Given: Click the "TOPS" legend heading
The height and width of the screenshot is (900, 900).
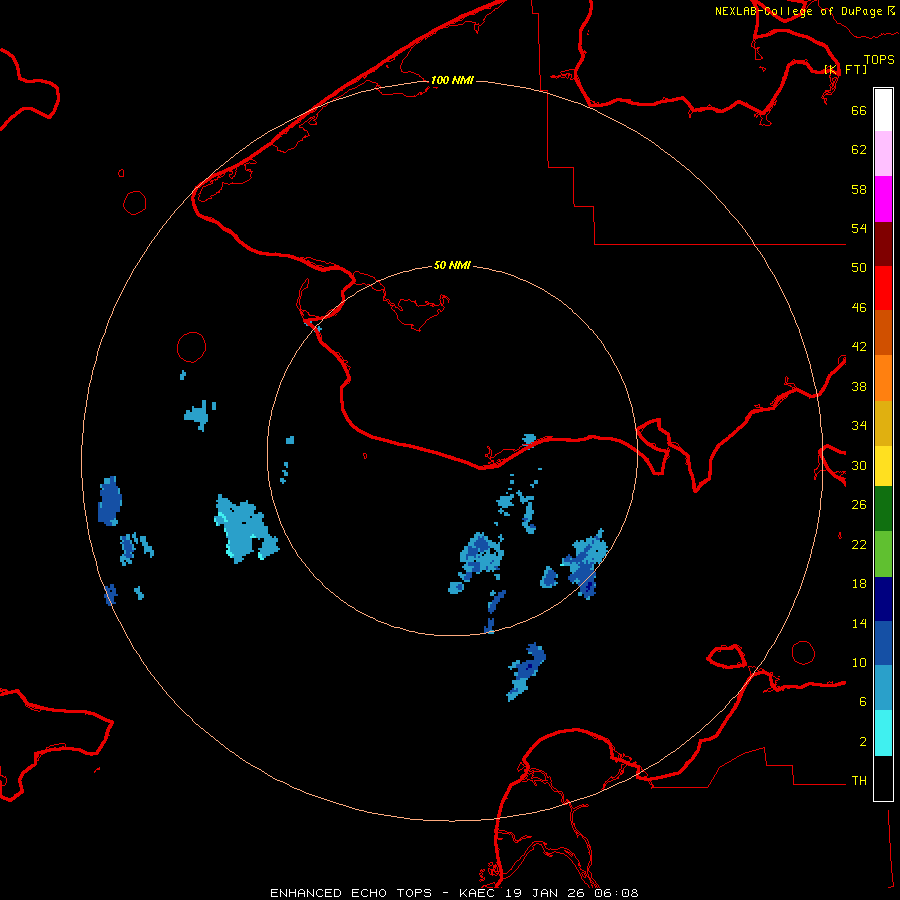Looking at the screenshot, I should pyautogui.click(x=879, y=60).
